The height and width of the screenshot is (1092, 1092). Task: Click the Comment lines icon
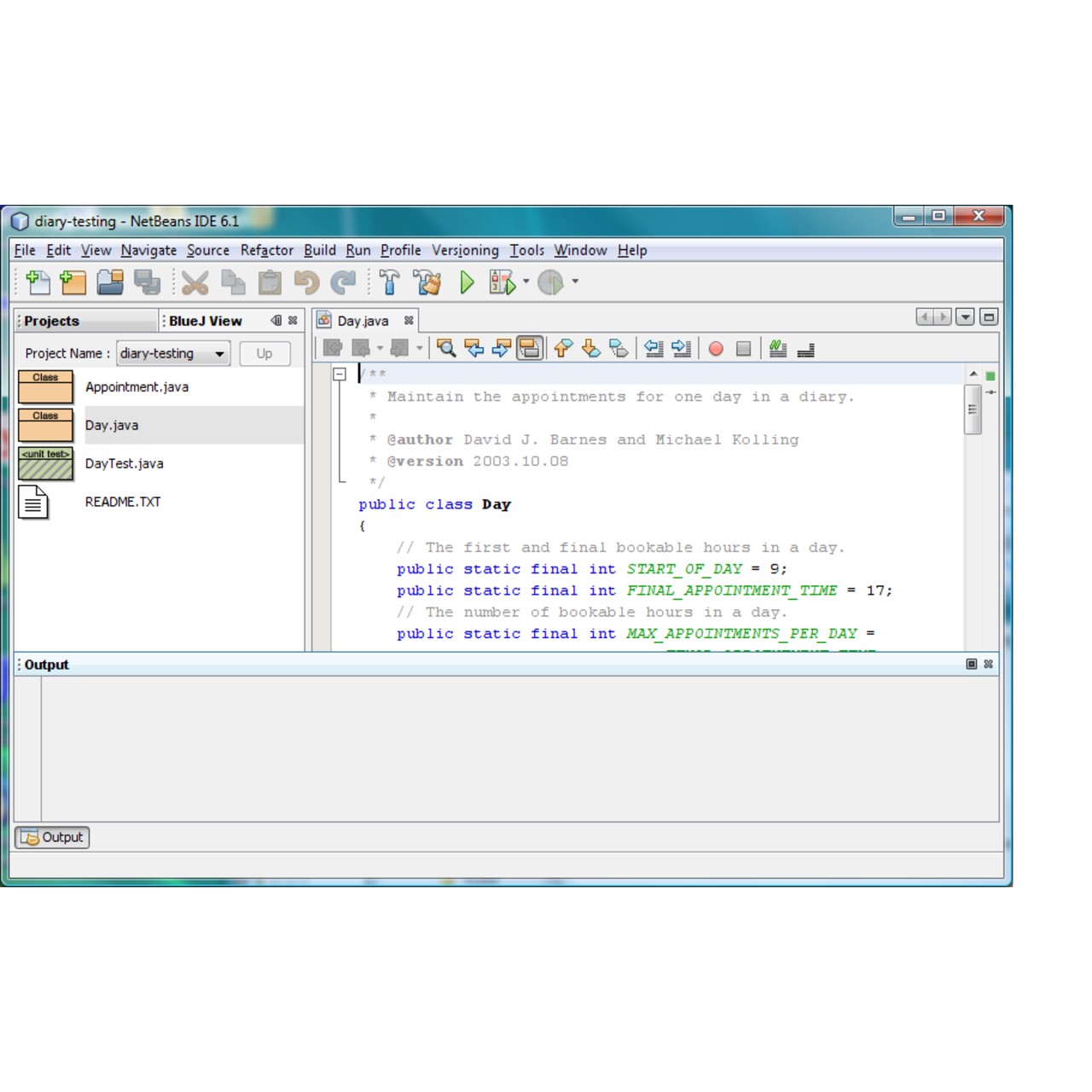[778, 348]
